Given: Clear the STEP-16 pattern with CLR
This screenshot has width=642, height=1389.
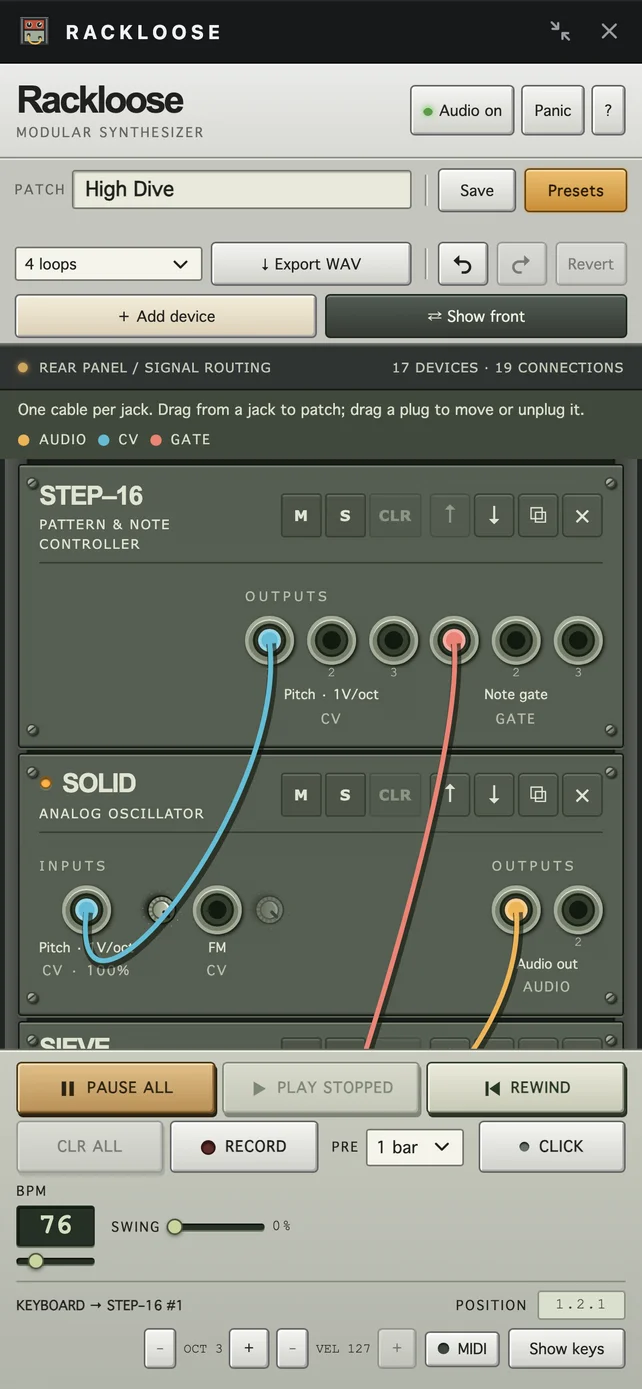Looking at the screenshot, I should click(x=395, y=516).
